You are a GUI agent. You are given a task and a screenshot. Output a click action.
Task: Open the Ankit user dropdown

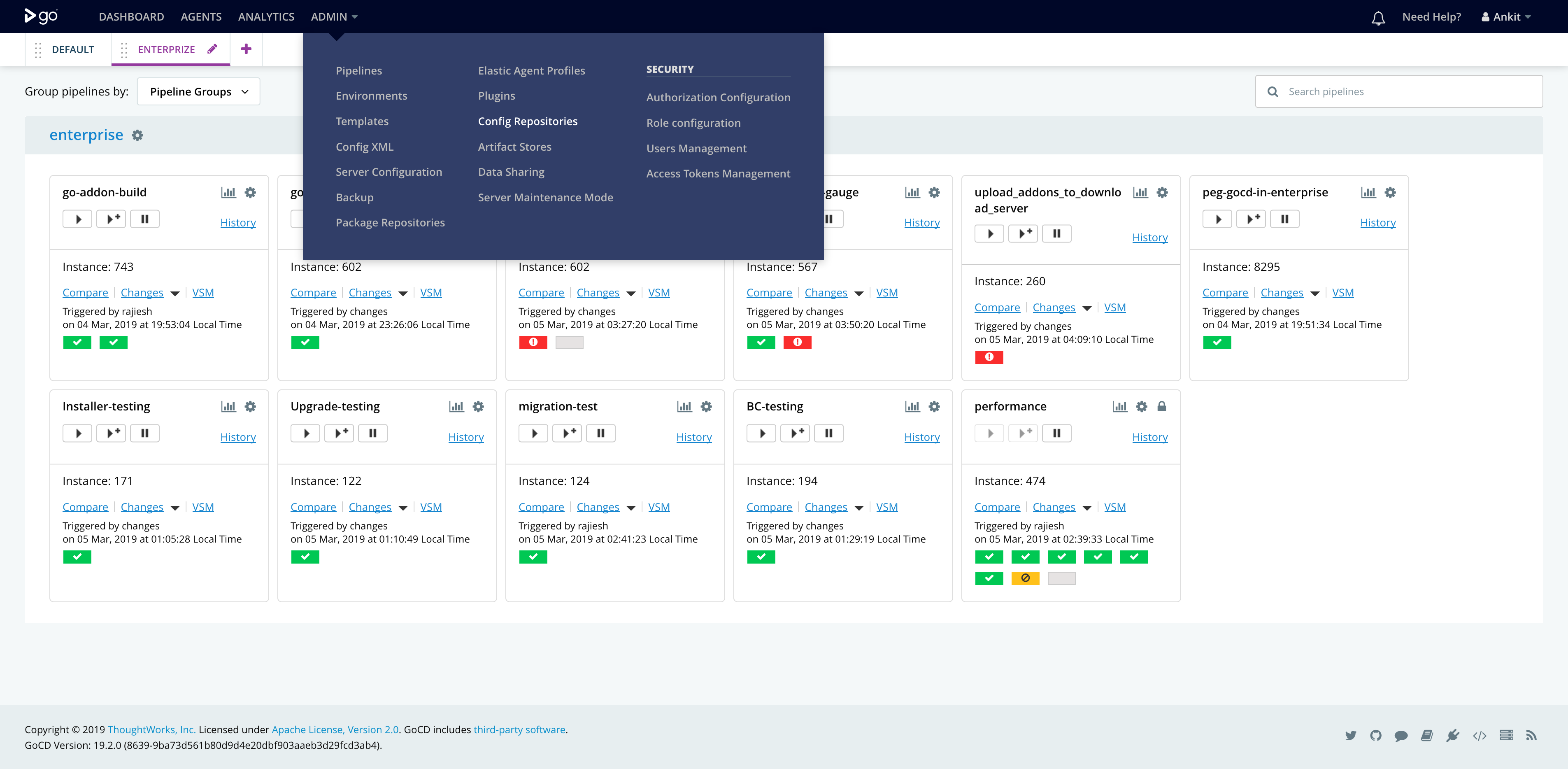tap(1506, 17)
